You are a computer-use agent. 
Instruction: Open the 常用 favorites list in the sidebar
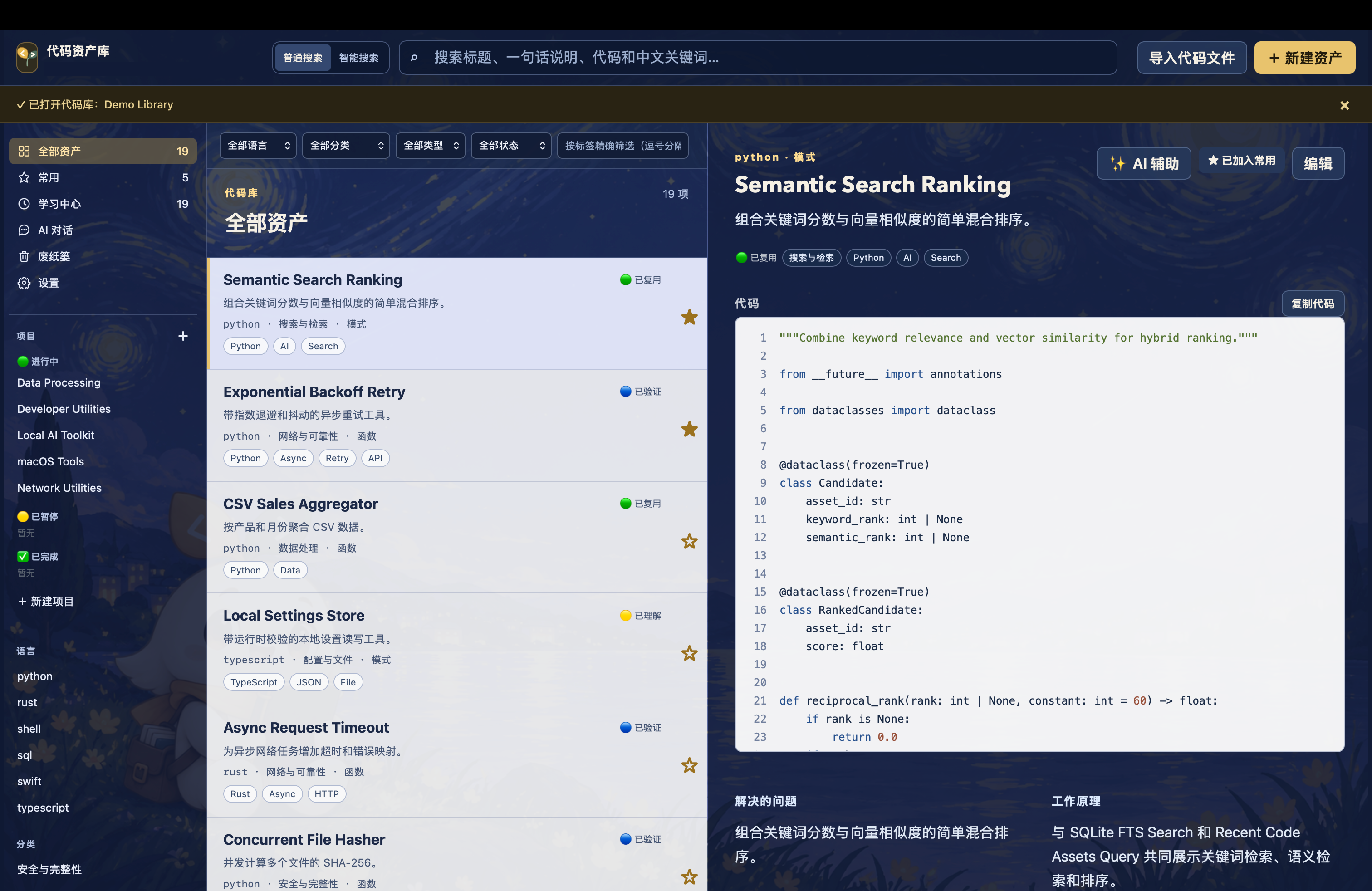(103, 177)
